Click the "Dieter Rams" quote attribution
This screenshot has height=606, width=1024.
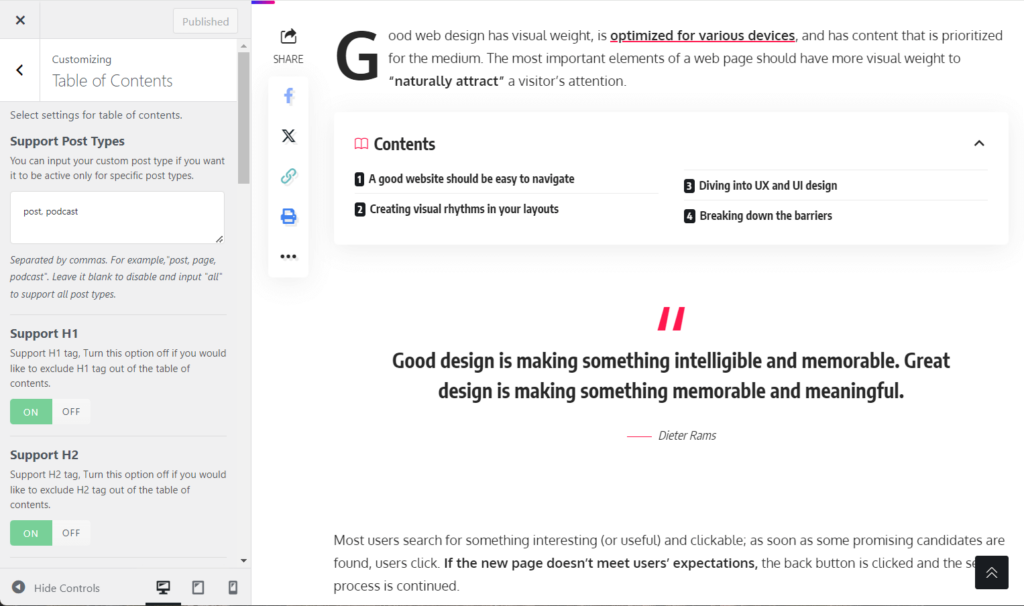pyautogui.click(x=687, y=436)
